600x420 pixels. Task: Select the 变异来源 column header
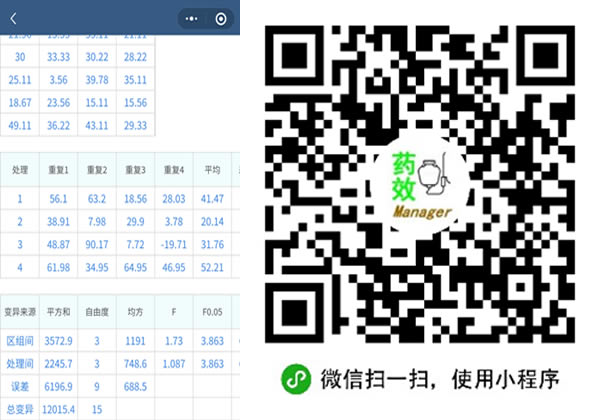pos(20,312)
